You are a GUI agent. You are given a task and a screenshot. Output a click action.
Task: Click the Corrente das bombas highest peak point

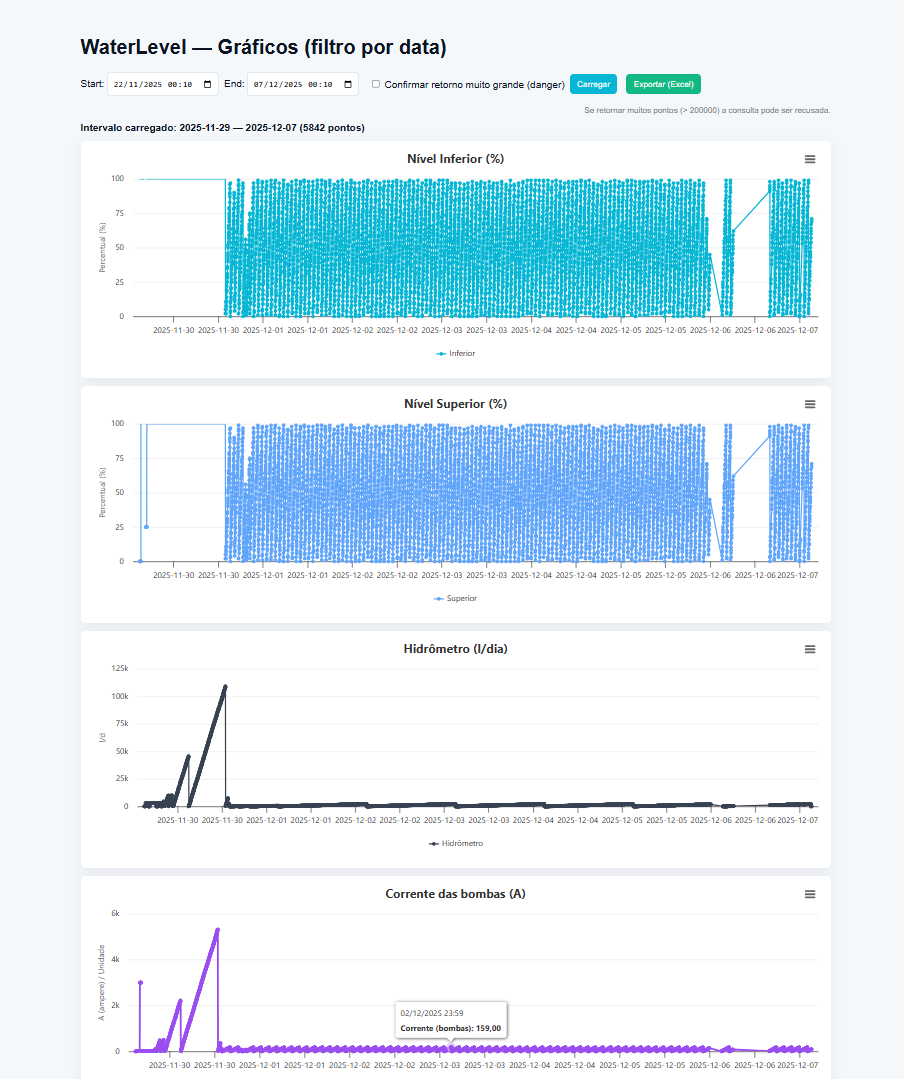click(x=217, y=930)
